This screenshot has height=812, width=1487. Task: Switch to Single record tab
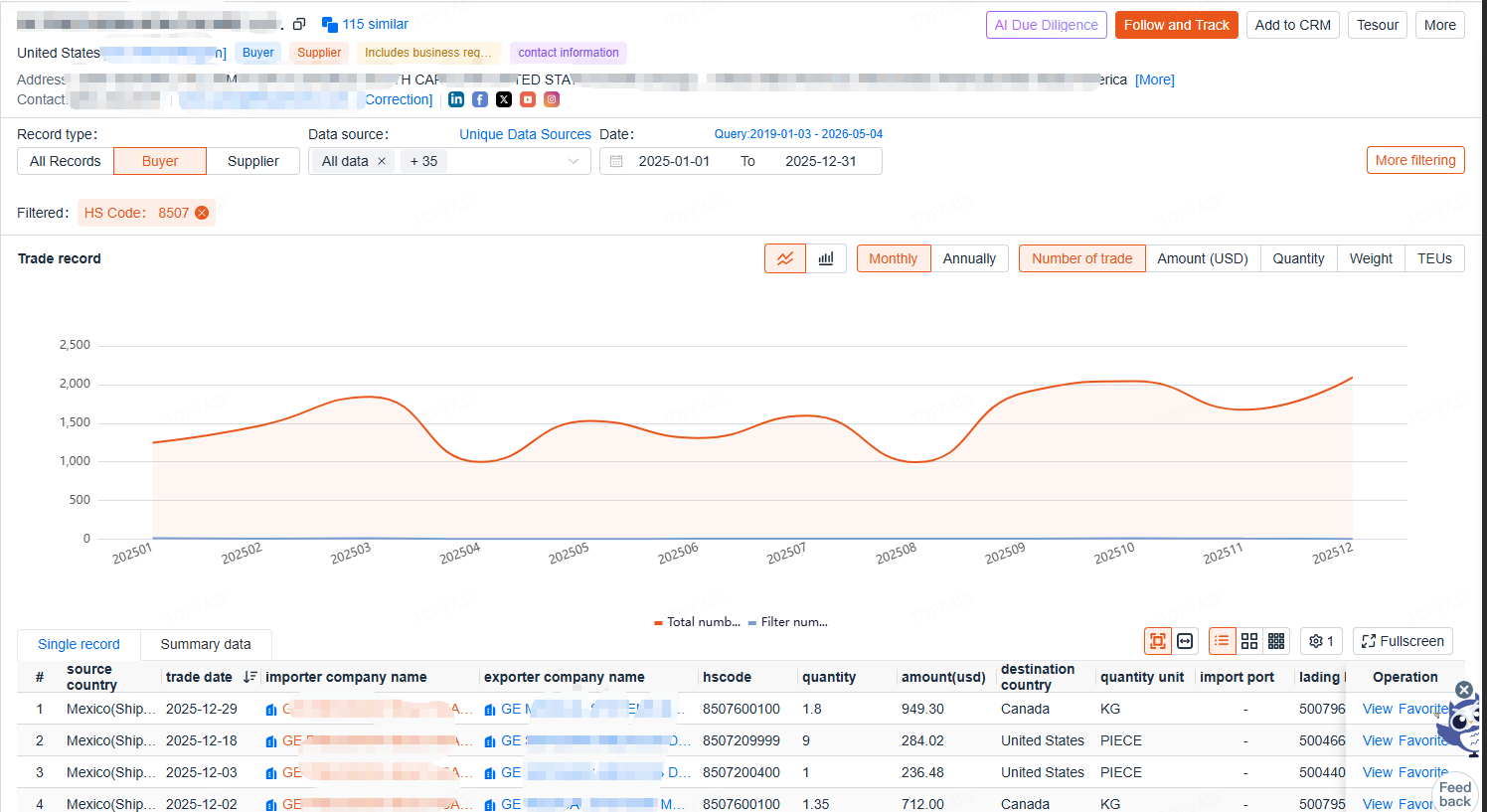point(79,644)
